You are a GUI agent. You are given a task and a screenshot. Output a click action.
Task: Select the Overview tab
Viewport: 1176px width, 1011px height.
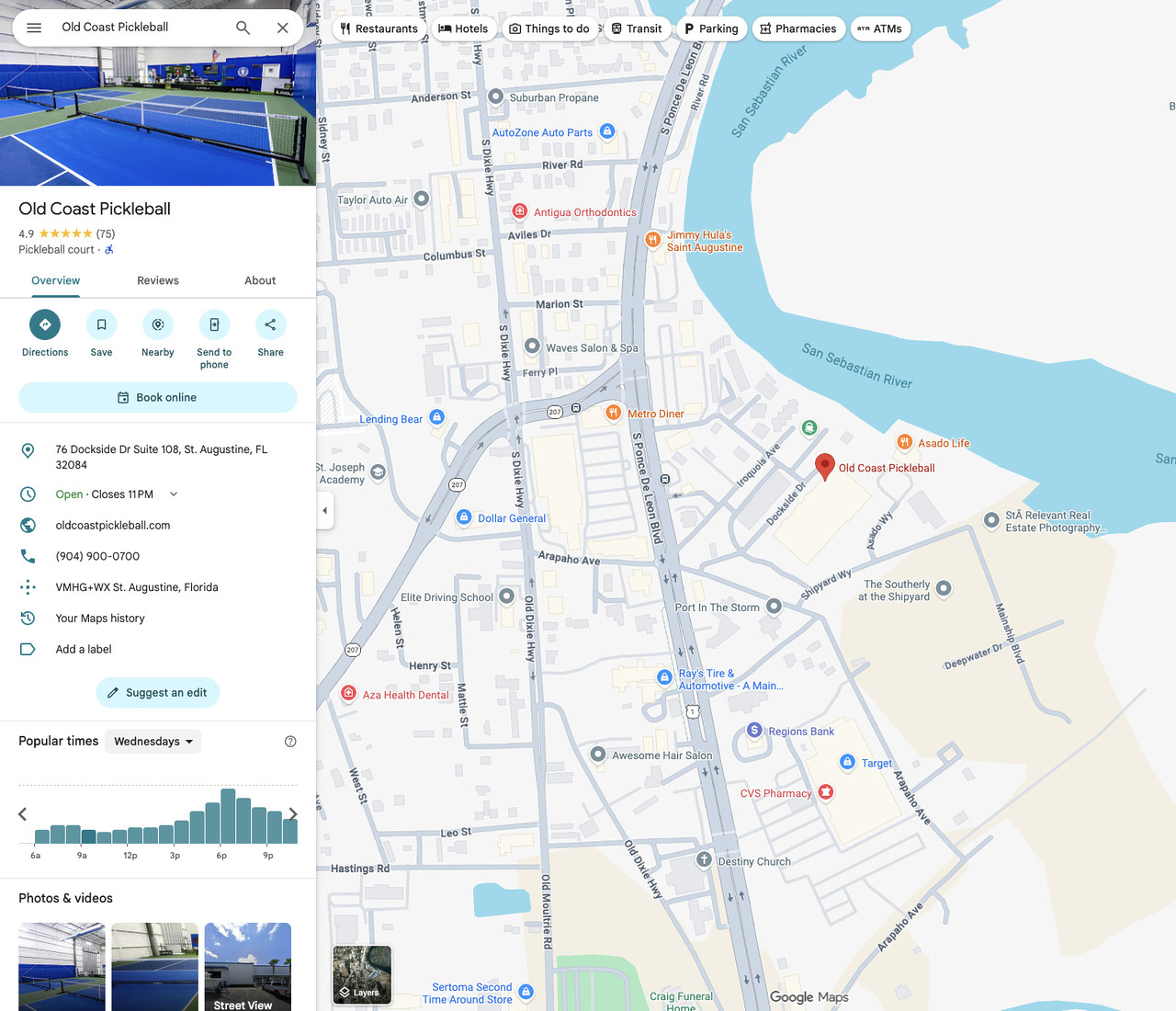pyautogui.click(x=56, y=280)
